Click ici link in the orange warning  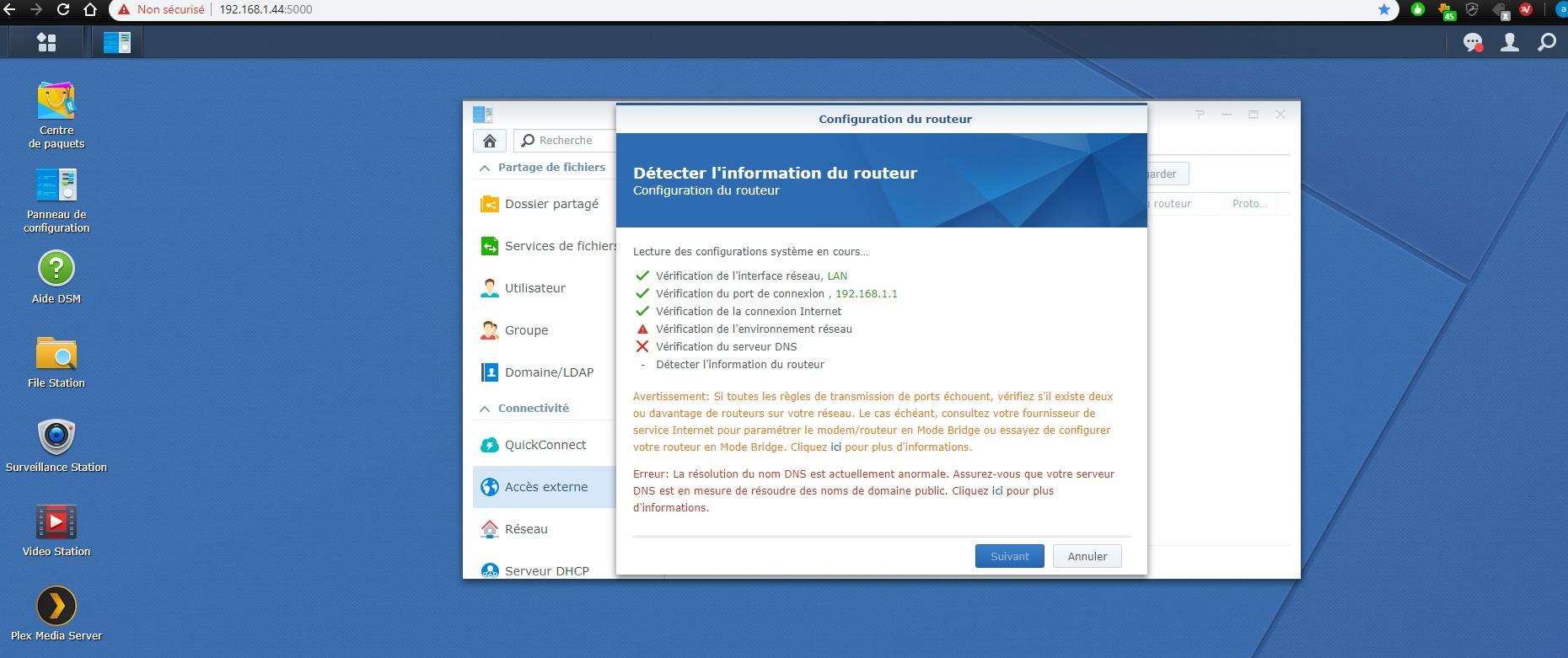pyautogui.click(x=836, y=447)
